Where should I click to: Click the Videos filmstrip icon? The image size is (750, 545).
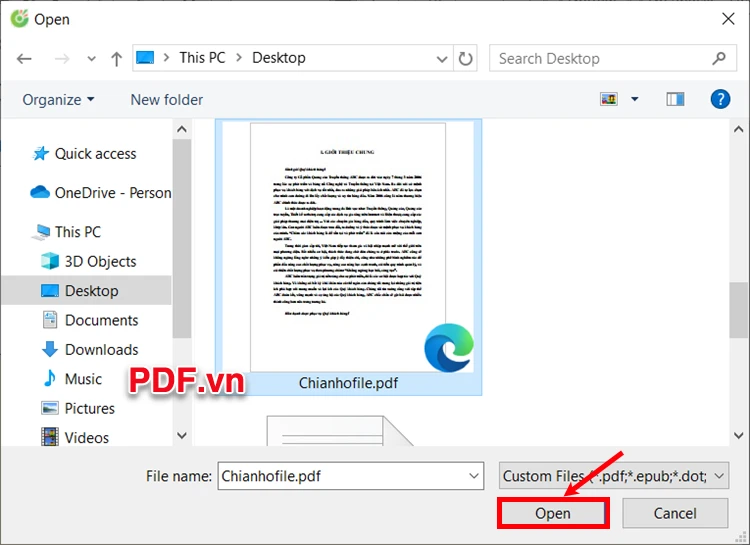coord(50,437)
